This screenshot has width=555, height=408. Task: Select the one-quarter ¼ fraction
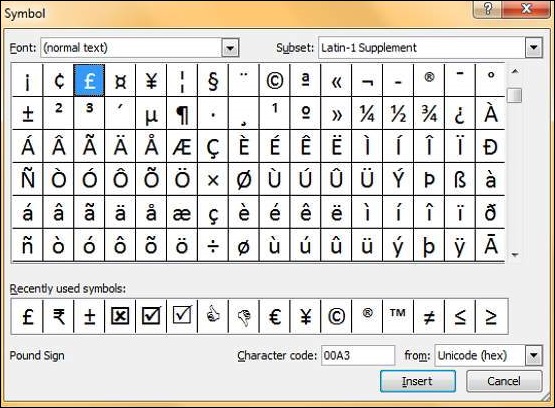tap(367, 113)
